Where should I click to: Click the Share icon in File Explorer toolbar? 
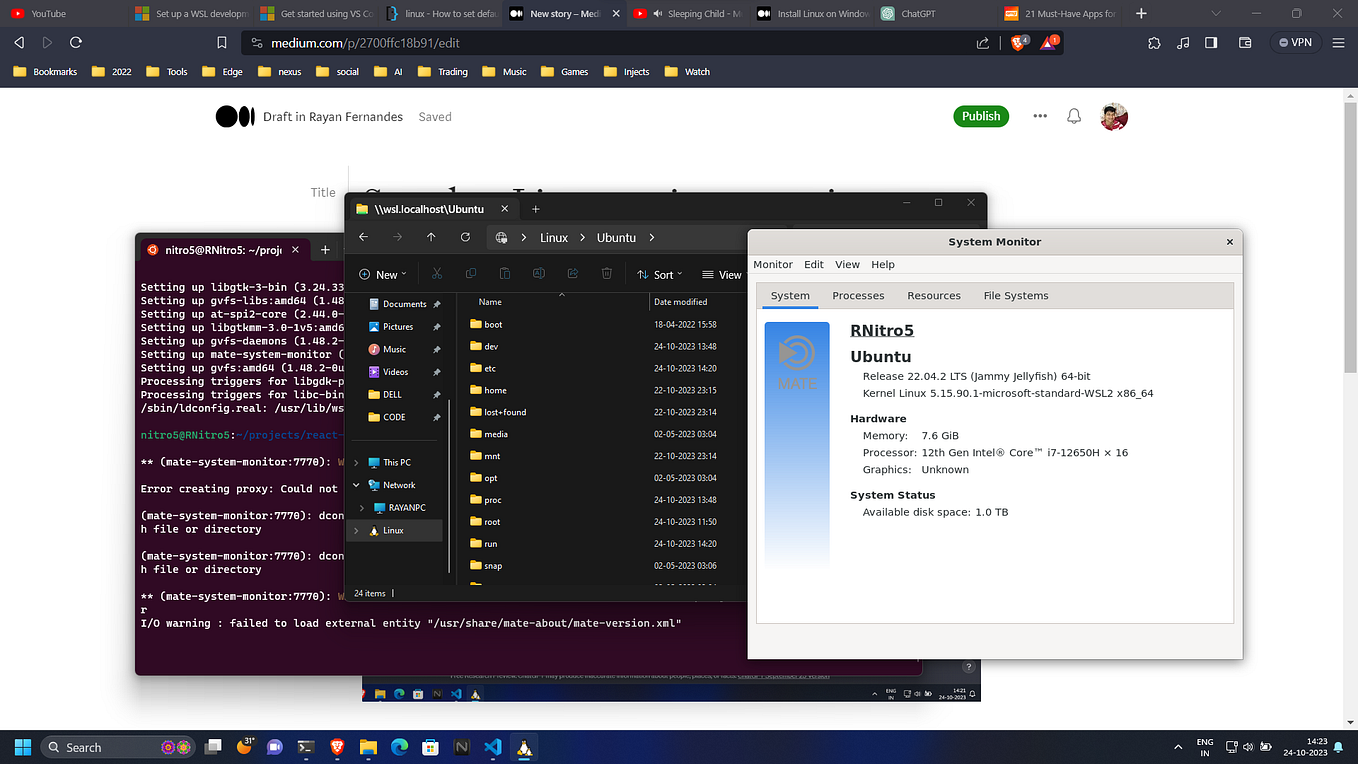coord(572,273)
